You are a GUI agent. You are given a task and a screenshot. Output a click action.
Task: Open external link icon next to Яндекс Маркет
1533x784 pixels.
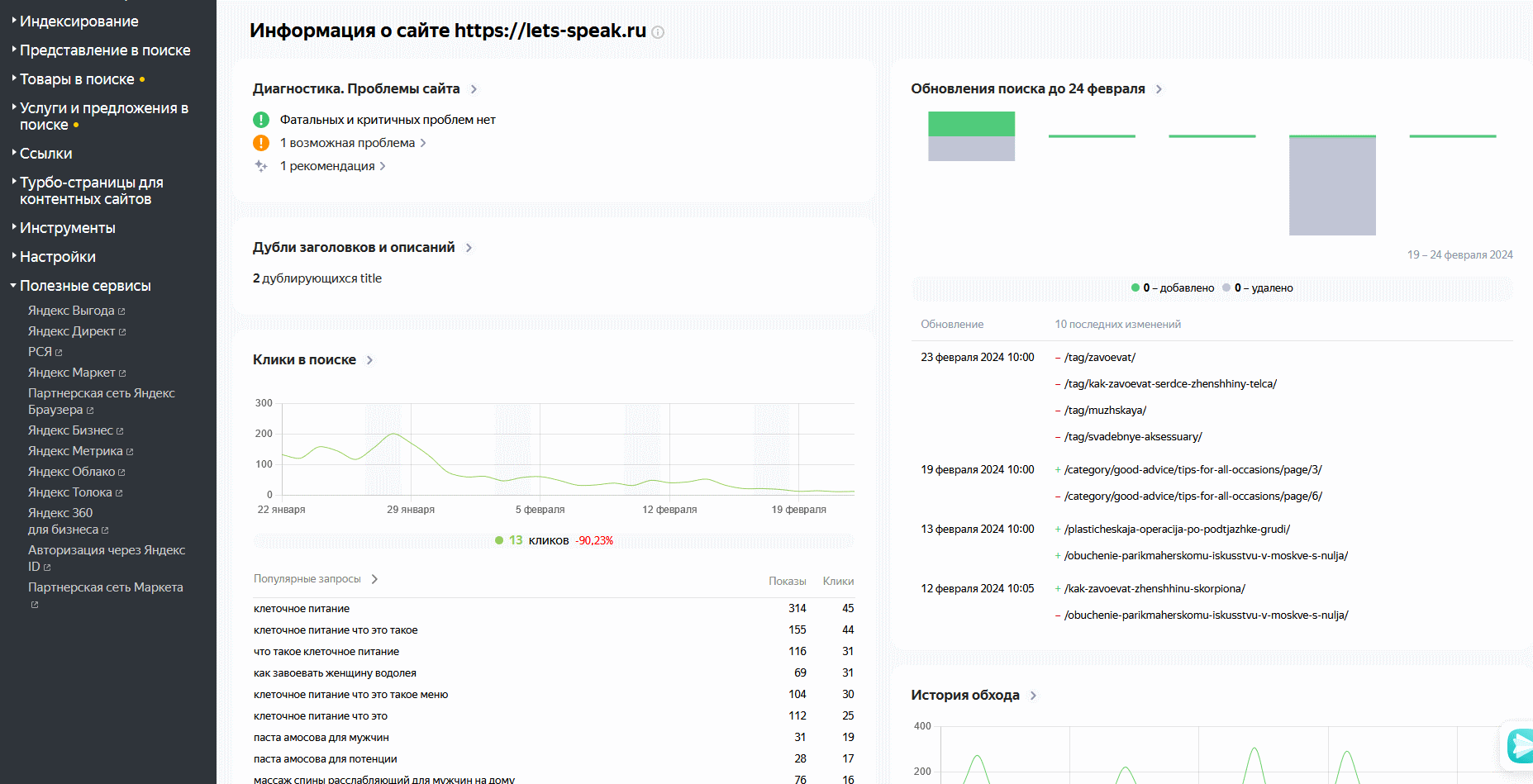pyautogui.click(x=122, y=373)
